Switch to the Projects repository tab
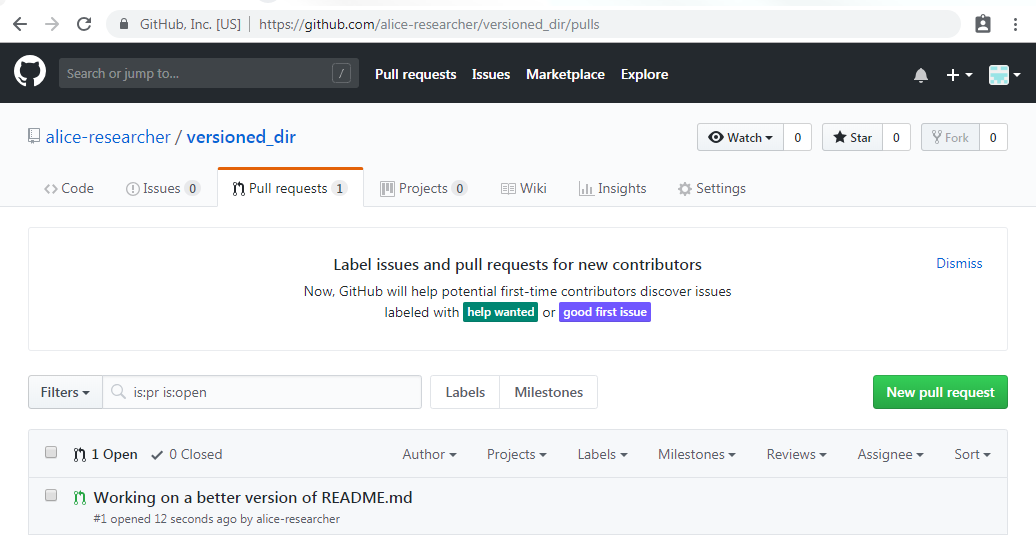 424,188
